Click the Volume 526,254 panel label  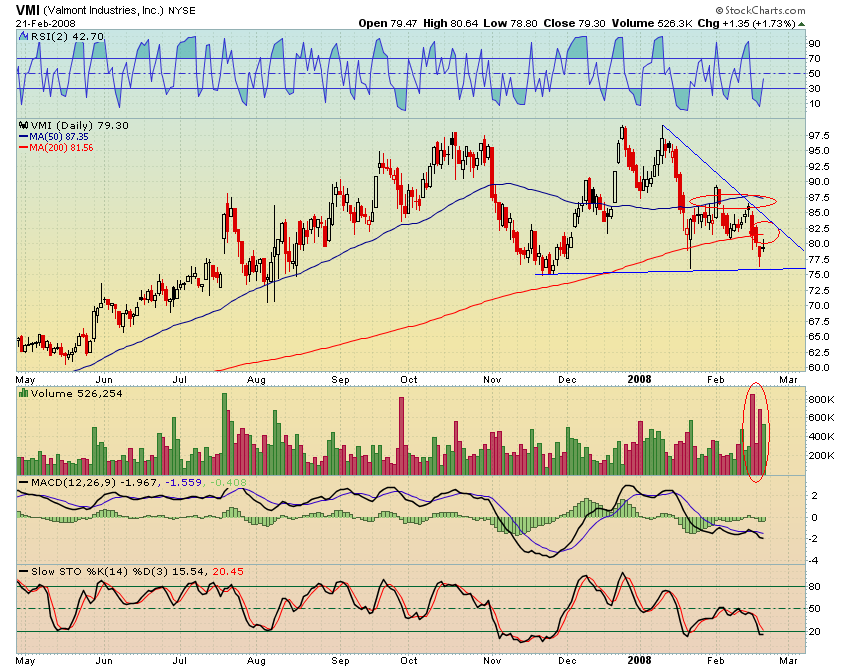[76, 393]
